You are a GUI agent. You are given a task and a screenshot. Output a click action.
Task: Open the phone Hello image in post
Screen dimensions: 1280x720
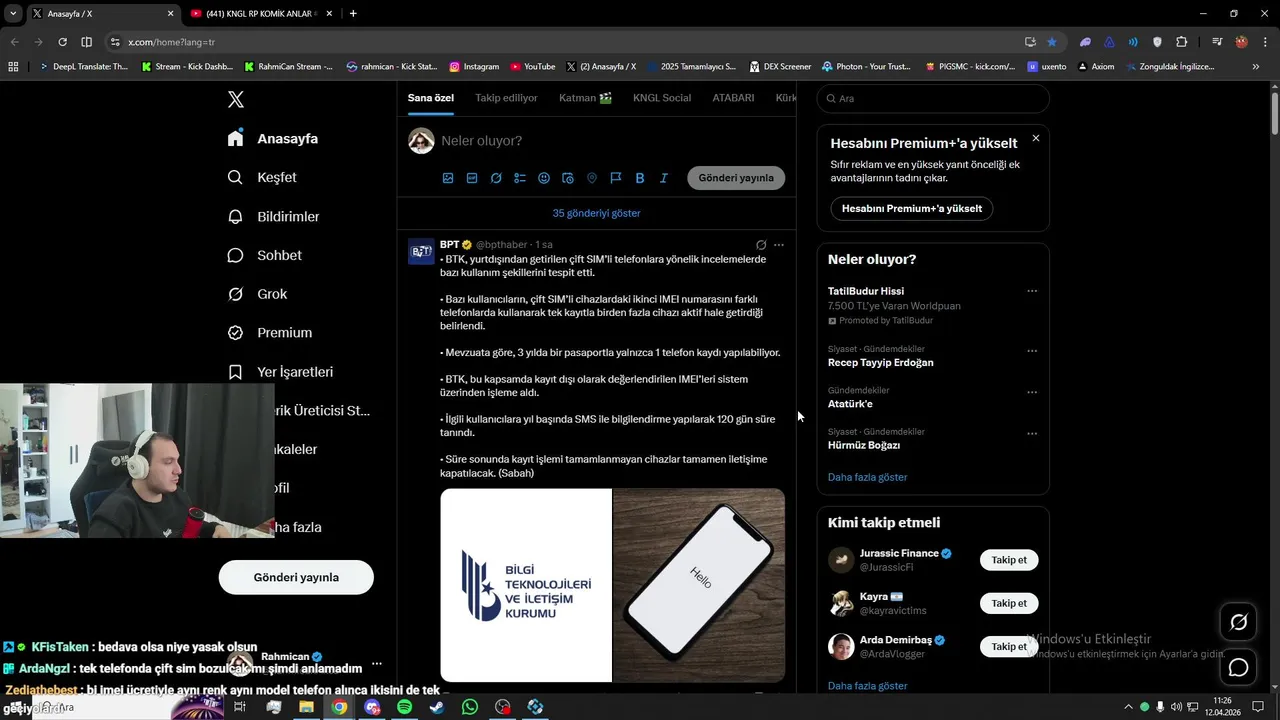click(x=699, y=585)
